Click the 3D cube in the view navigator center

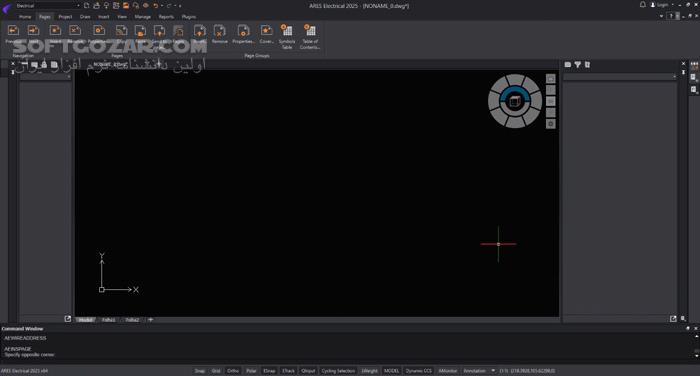pyautogui.click(x=515, y=101)
